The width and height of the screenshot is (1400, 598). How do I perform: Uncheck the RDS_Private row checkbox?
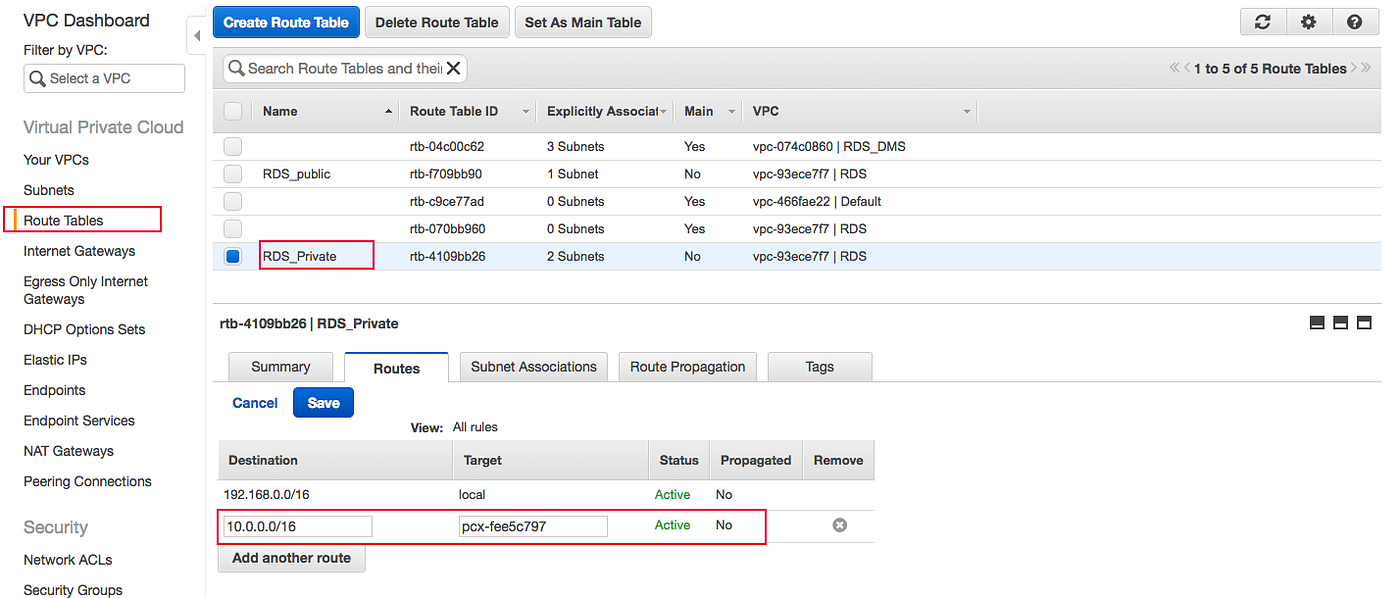[x=232, y=255]
